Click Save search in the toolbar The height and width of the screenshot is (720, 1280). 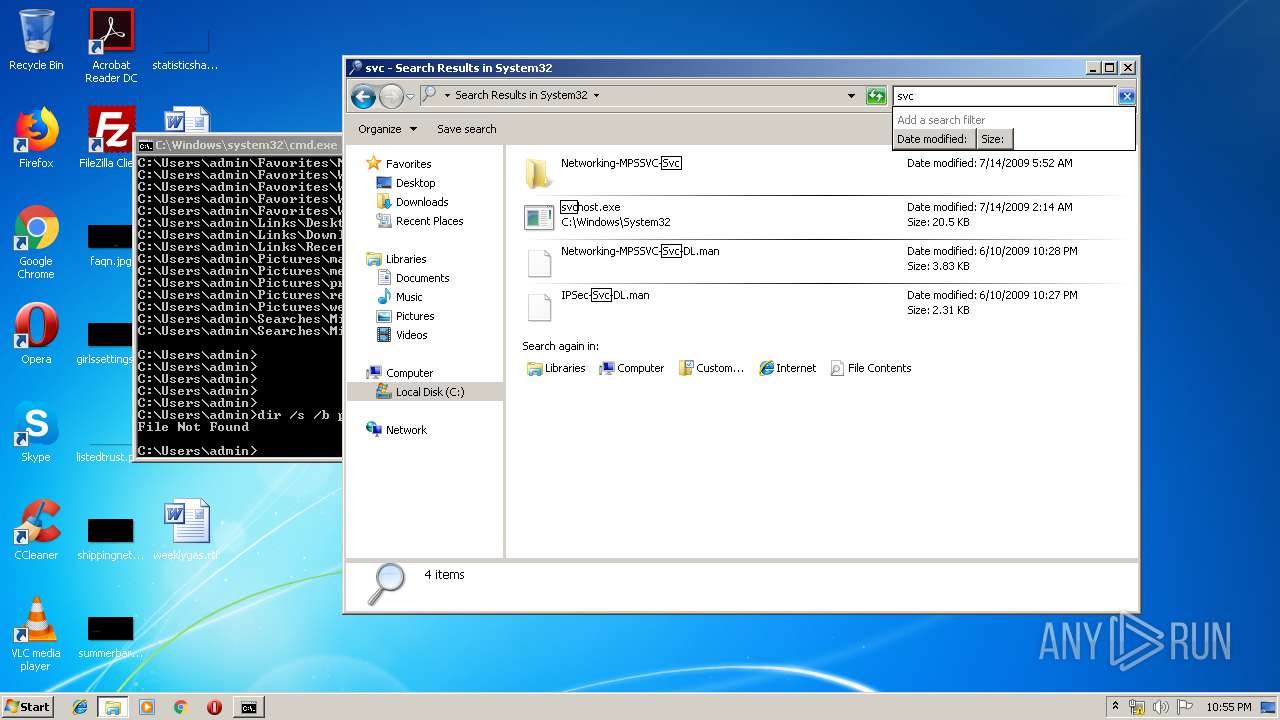coord(466,129)
